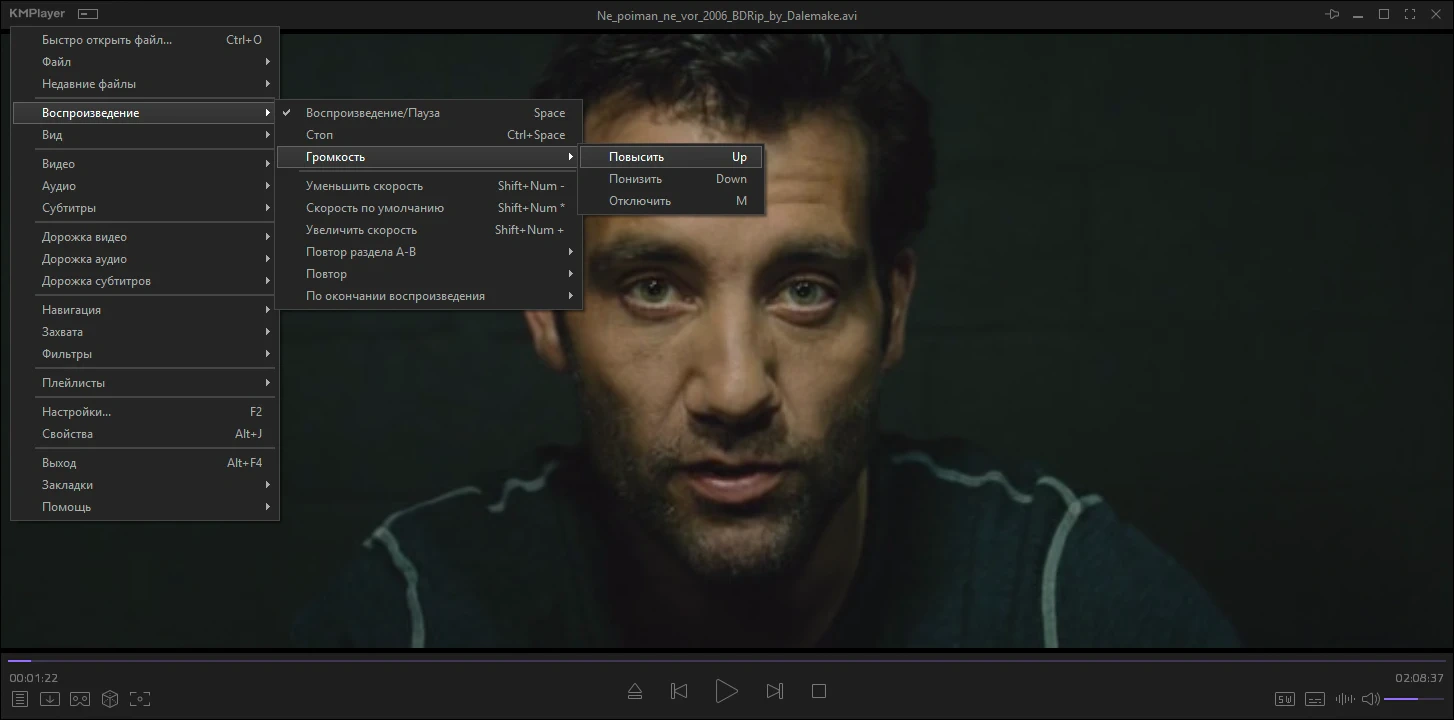Click the video seek progress bar
Viewport: 1454px width, 720px height.
point(726,661)
